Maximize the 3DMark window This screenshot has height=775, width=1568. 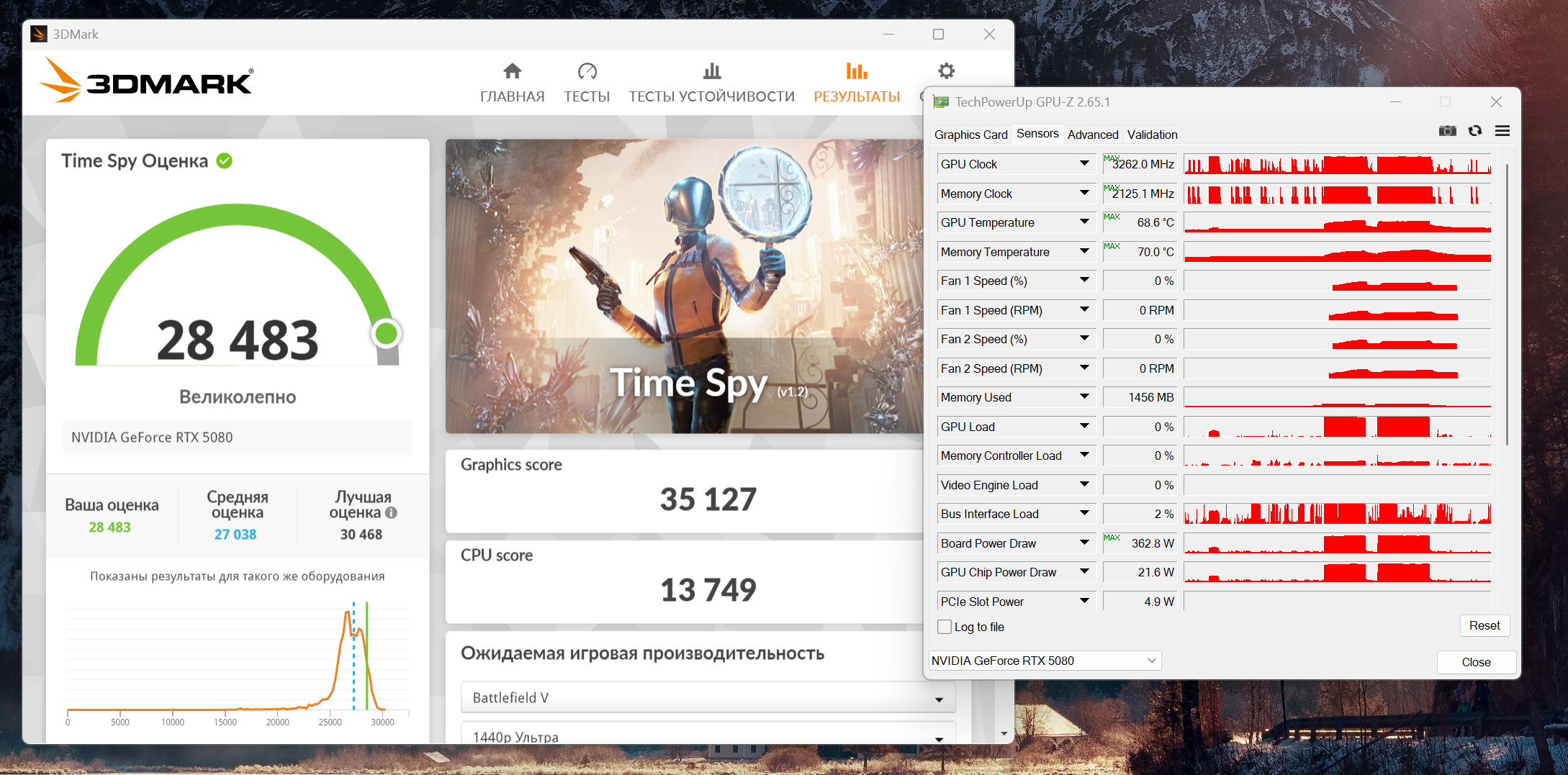coord(938,34)
